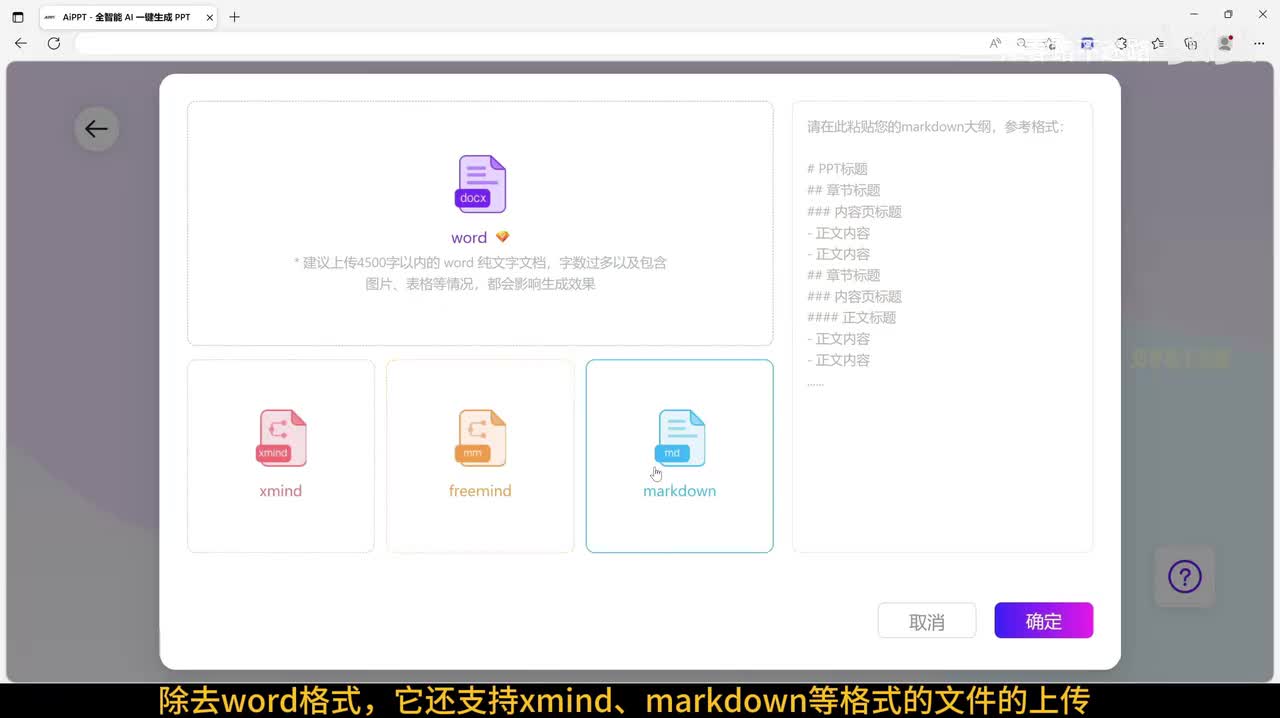Click the 取消 cancel button
1280x718 pixels.
pos(926,621)
